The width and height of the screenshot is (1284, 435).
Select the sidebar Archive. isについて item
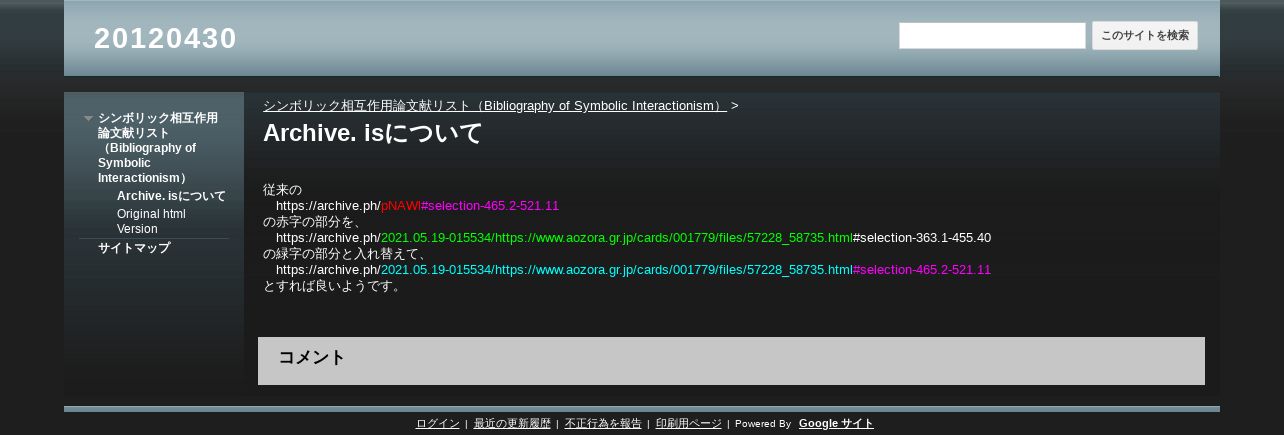[171, 196]
